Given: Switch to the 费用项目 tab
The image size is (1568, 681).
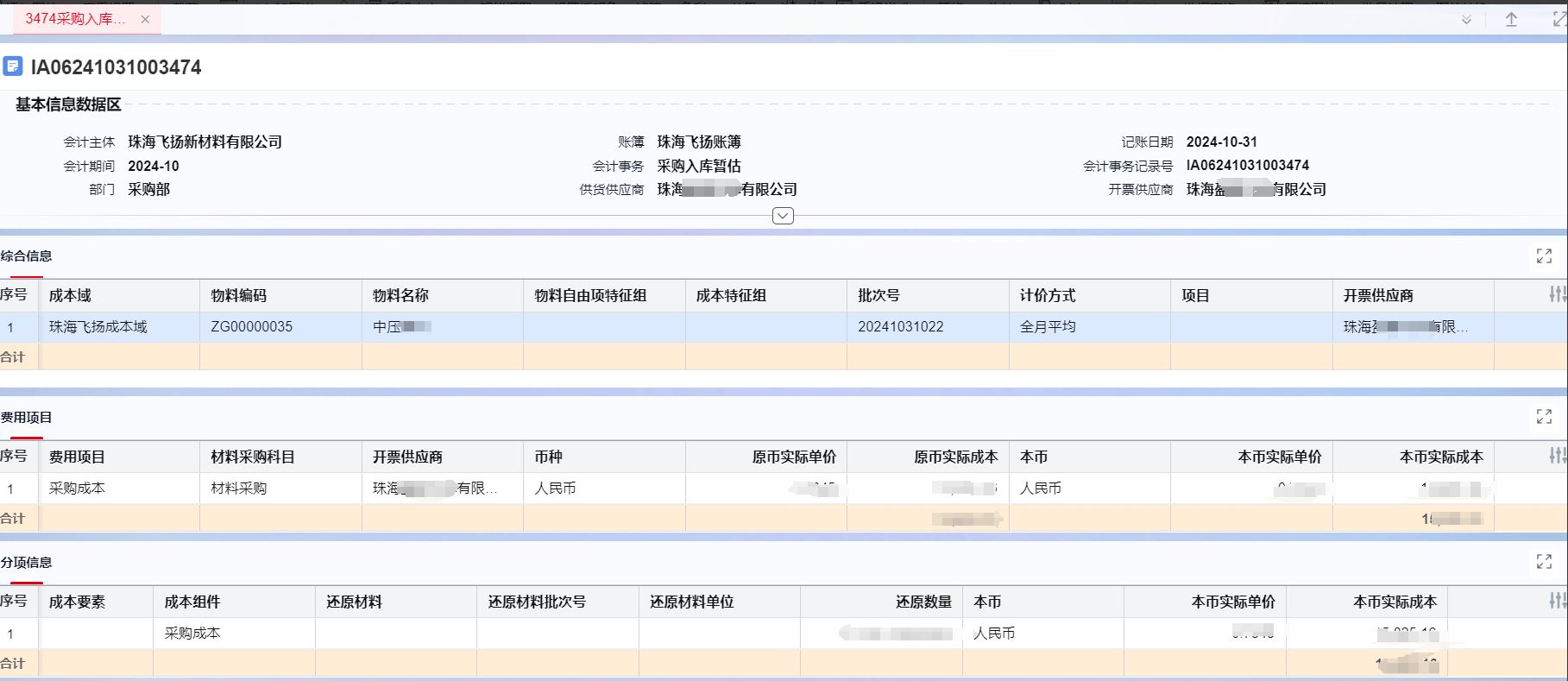Looking at the screenshot, I should click(27, 418).
